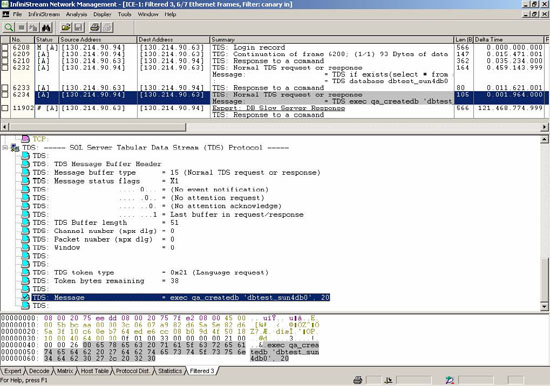Click the decode pane vertical scrollbar thumb
The height and width of the screenshot is (386, 550).
point(544,280)
